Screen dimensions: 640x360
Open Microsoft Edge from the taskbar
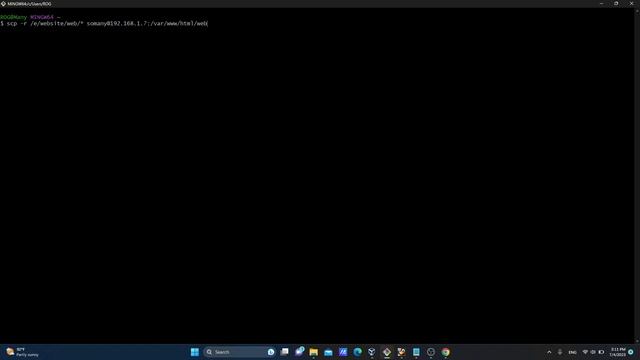coord(358,352)
